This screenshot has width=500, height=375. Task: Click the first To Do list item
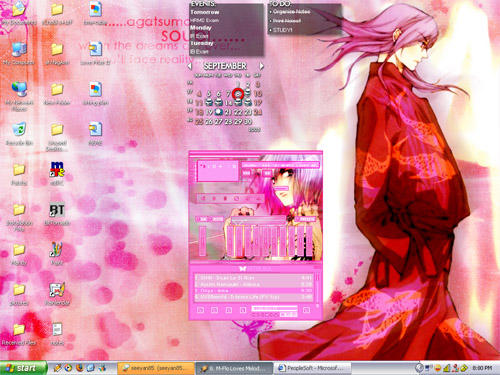tap(290, 12)
